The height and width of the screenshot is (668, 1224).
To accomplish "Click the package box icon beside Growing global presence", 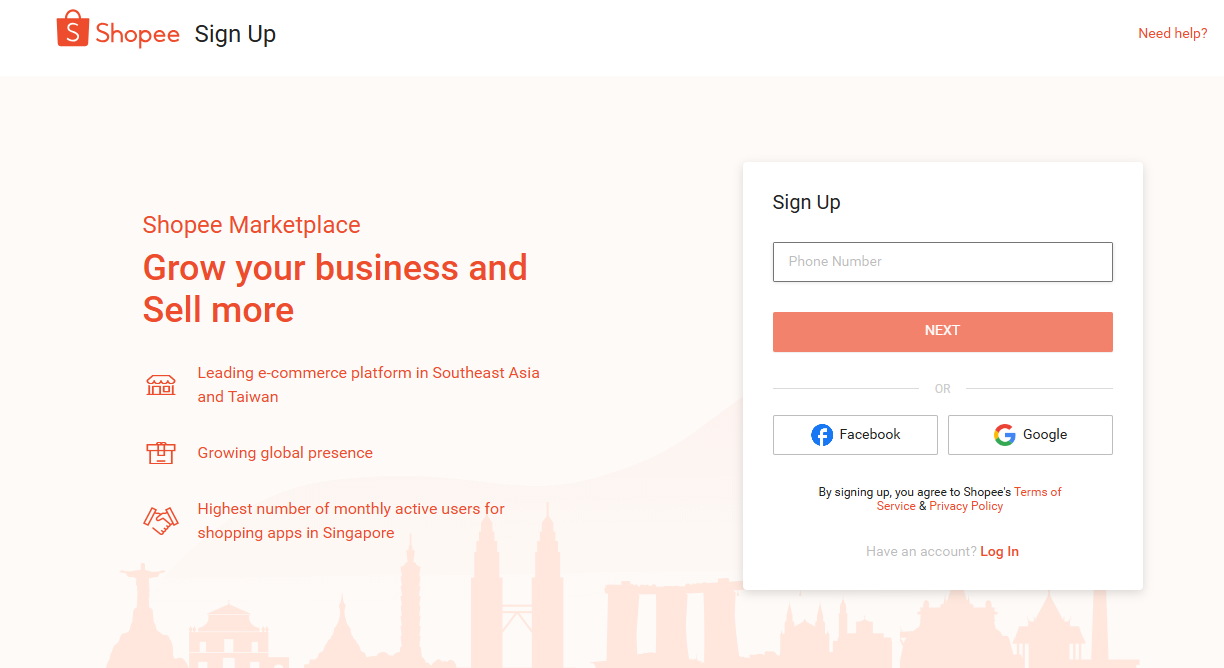I will (161, 453).
